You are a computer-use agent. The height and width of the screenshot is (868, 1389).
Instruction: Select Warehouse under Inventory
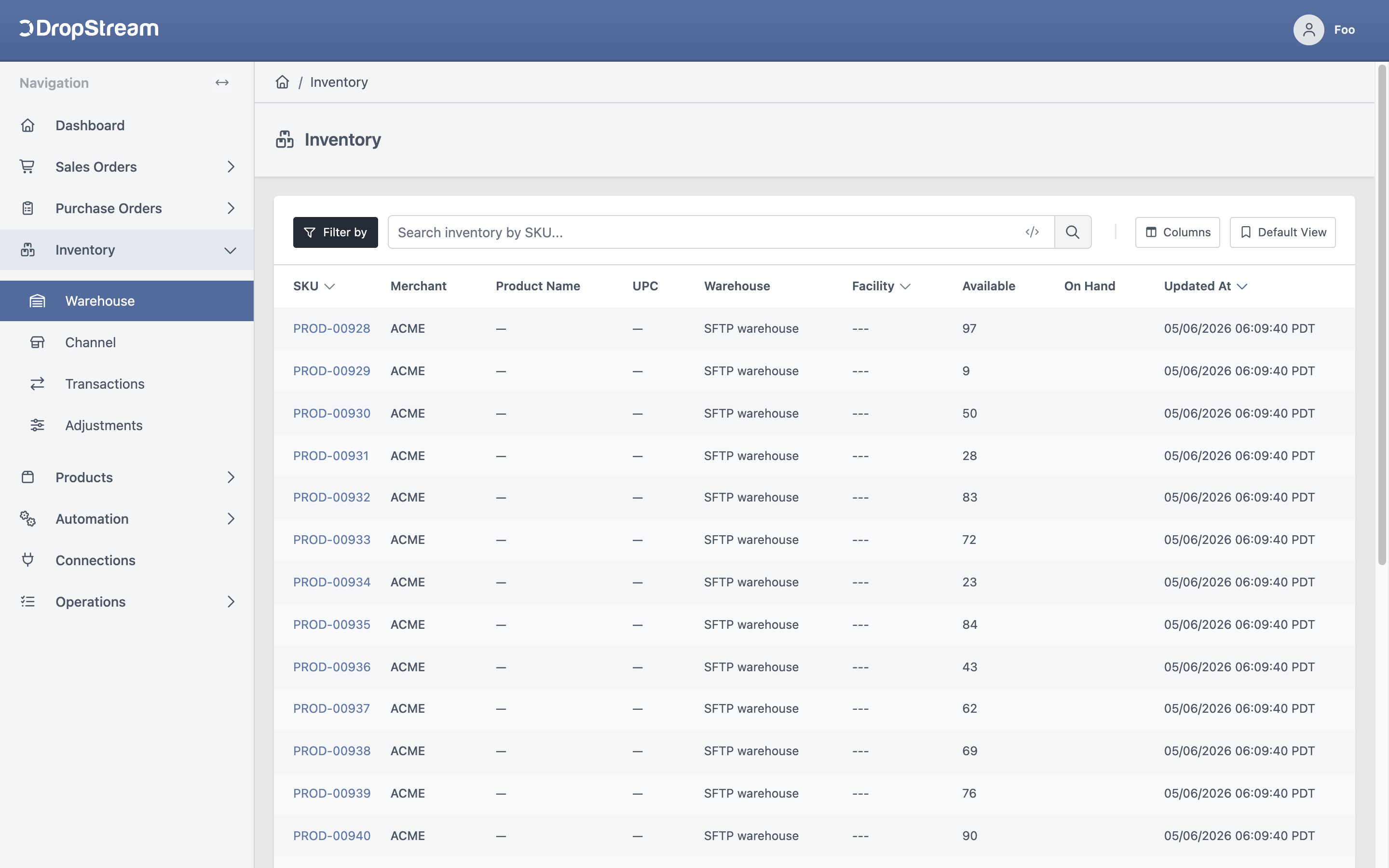(x=127, y=301)
